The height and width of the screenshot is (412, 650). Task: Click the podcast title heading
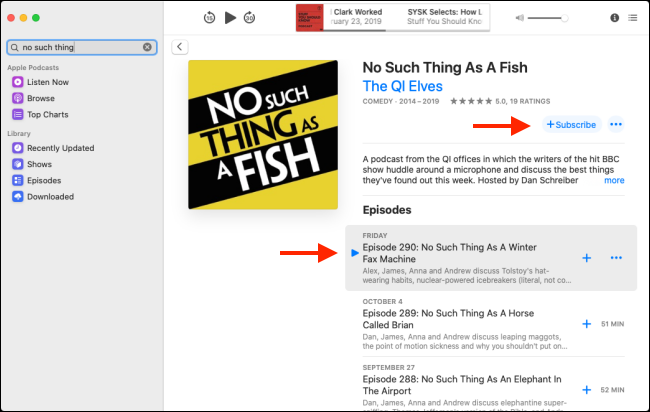click(445, 68)
